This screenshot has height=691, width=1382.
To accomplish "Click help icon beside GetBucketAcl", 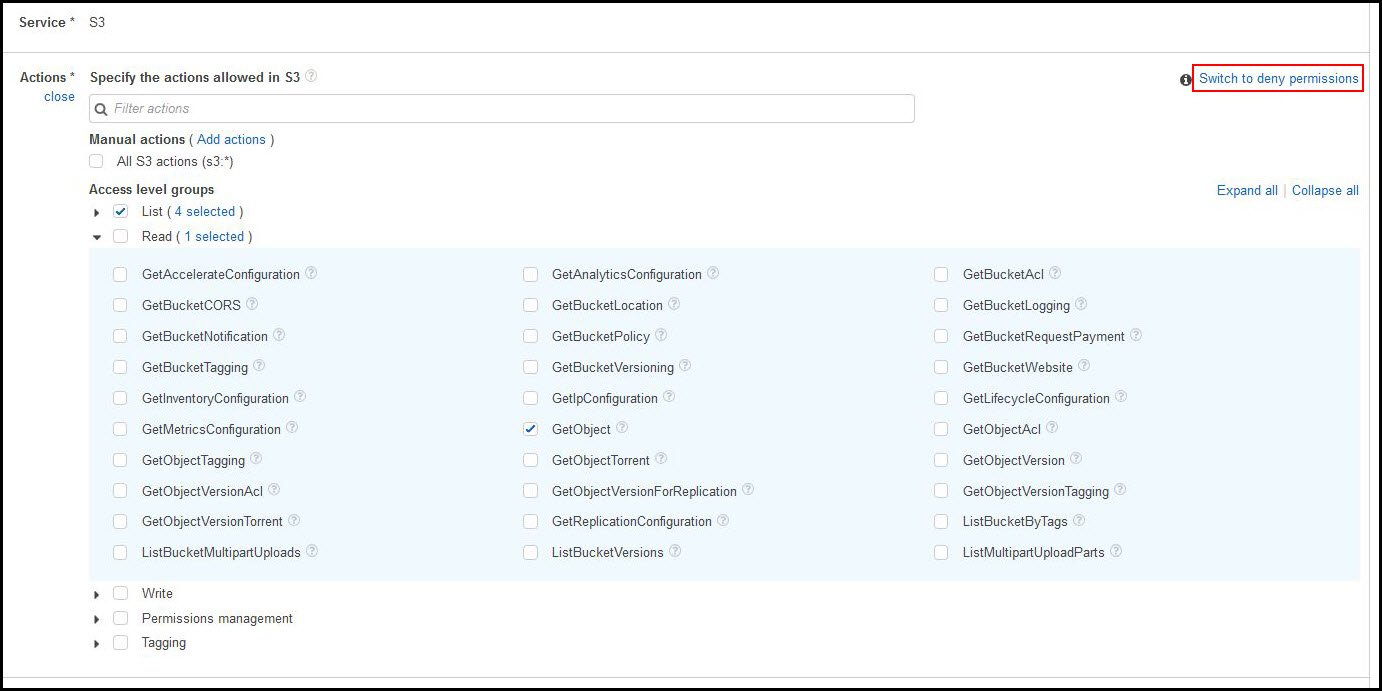I will [x=1055, y=273].
